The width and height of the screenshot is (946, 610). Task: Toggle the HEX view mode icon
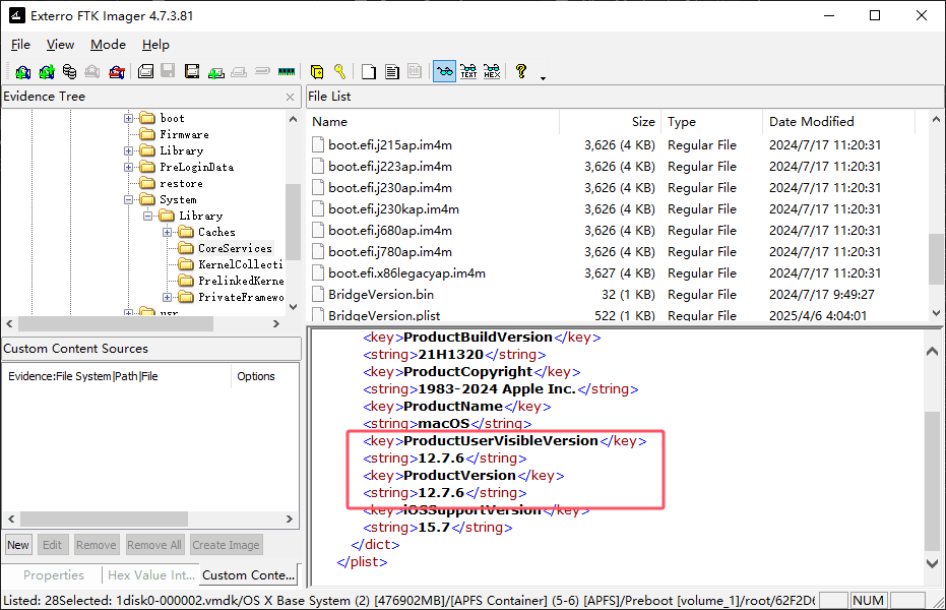(492, 72)
